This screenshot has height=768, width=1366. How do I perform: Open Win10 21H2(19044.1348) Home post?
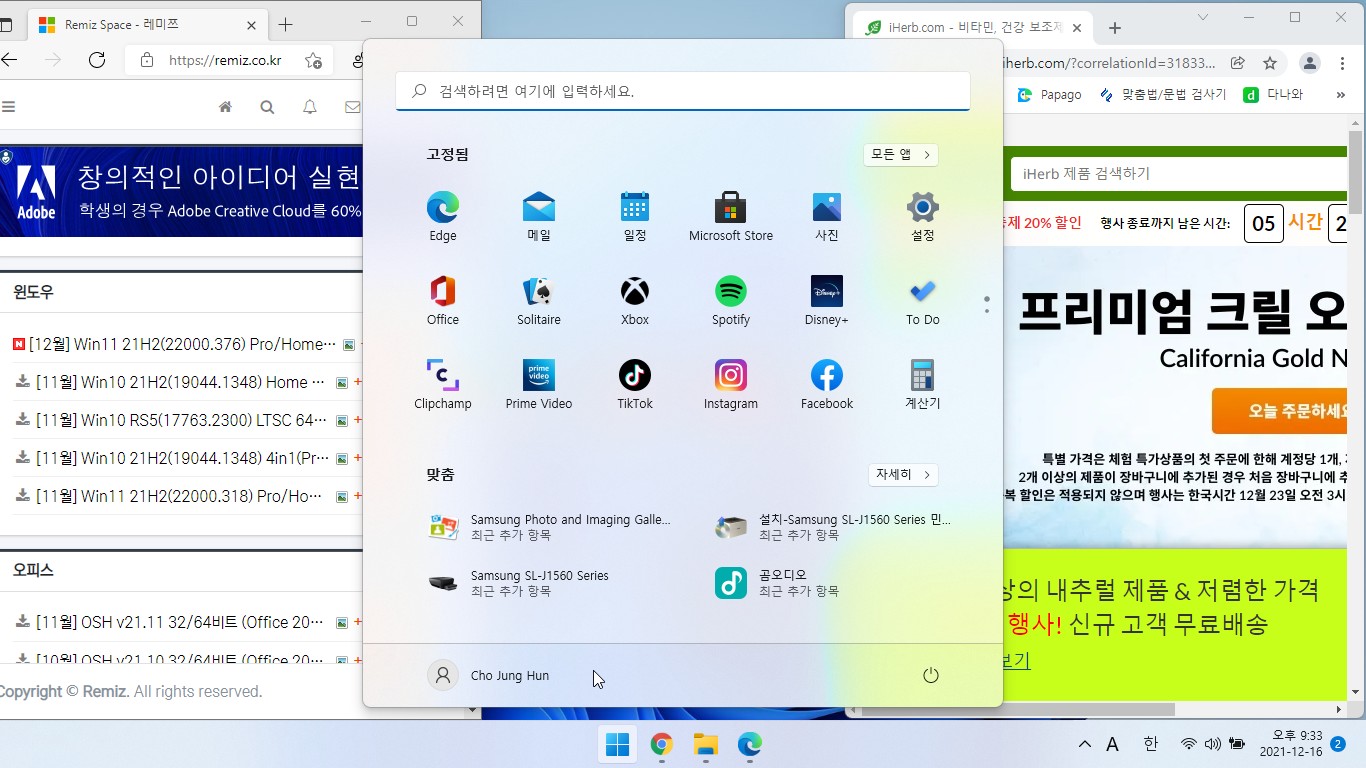tap(180, 382)
